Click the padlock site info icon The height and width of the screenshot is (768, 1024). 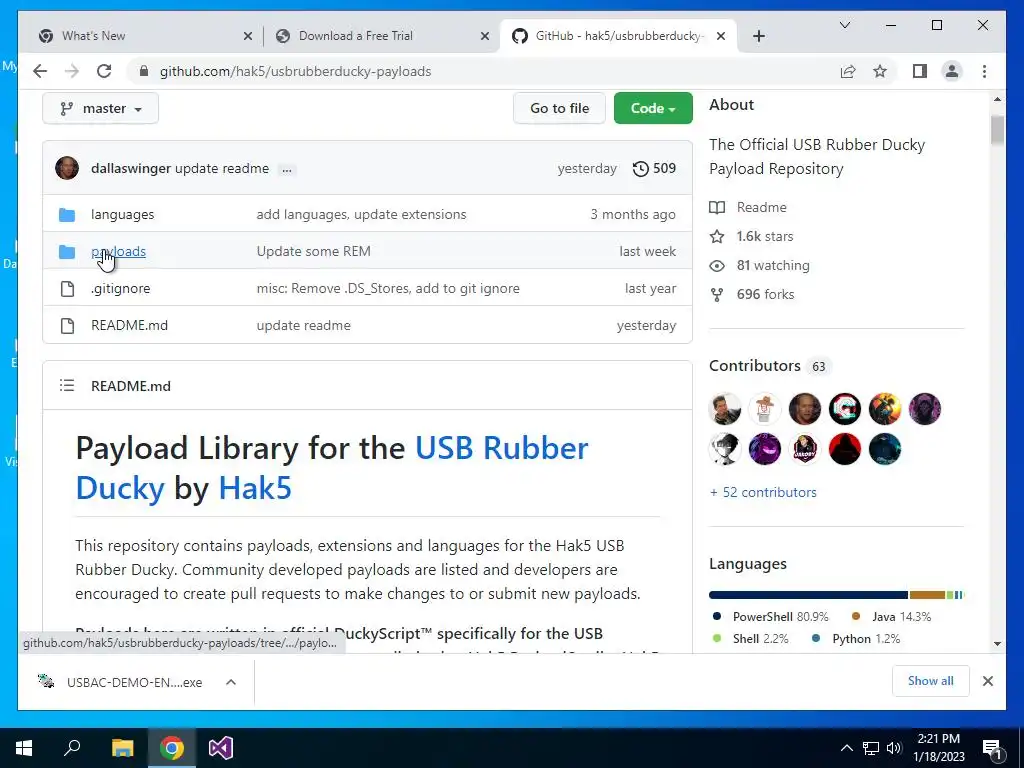[x=144, y=71]
